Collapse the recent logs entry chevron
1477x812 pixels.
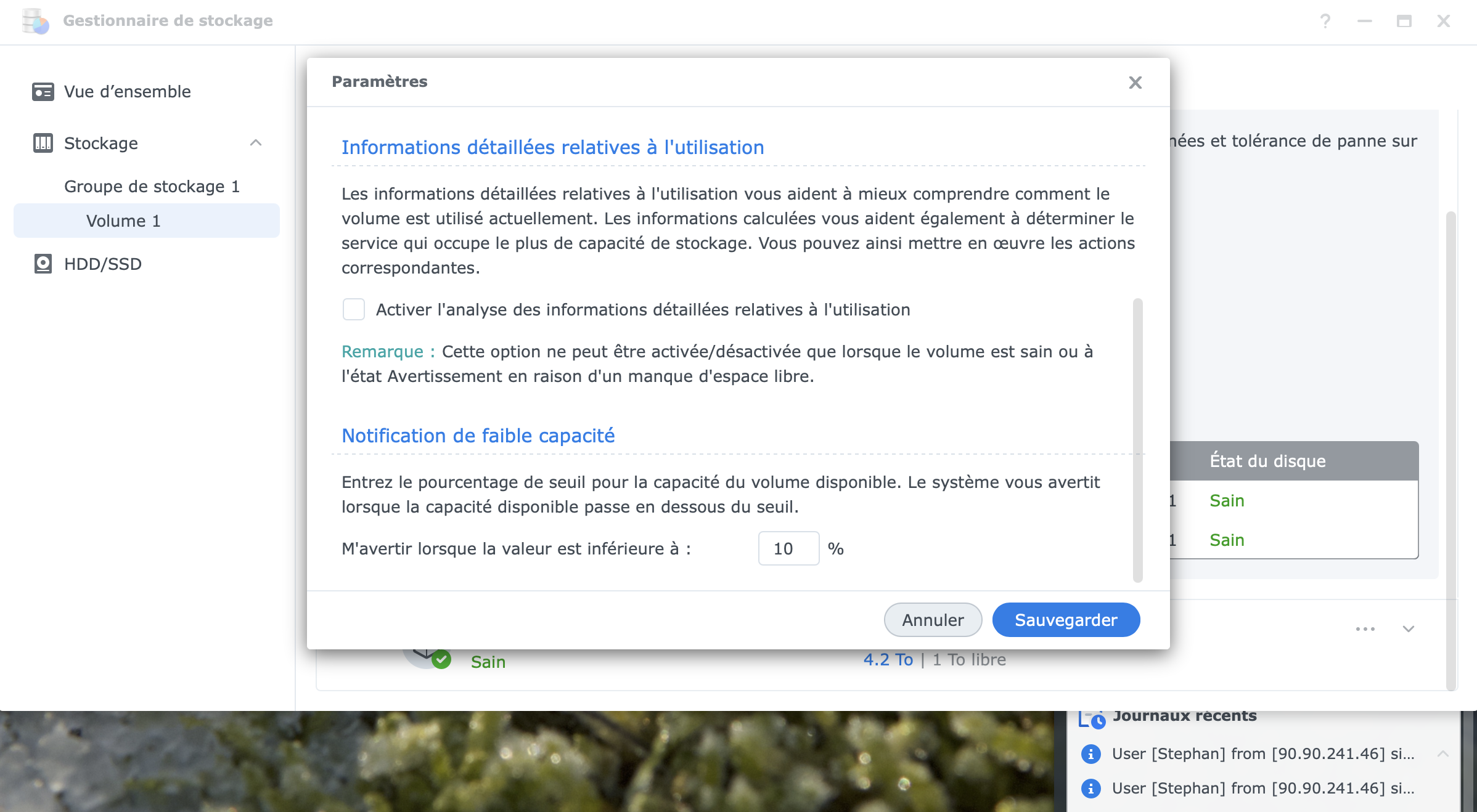1442,753
